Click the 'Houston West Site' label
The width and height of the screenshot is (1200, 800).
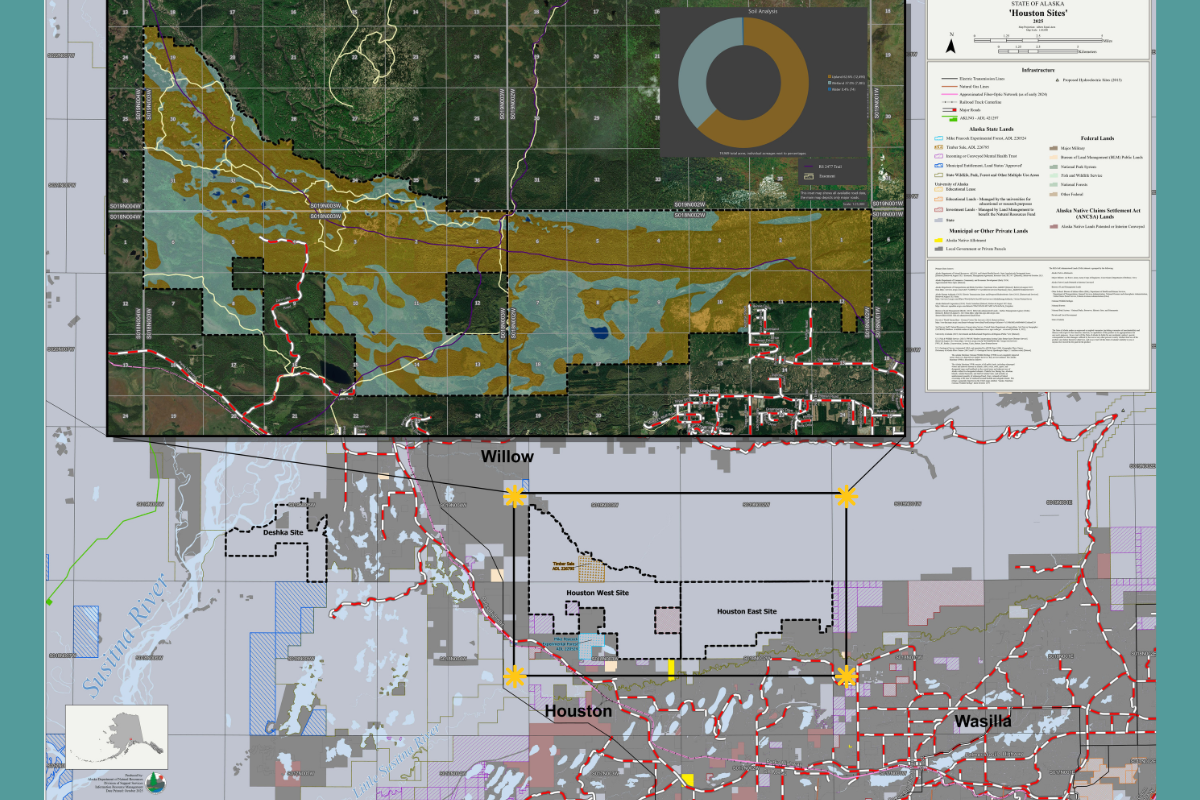tap(598, 593)
